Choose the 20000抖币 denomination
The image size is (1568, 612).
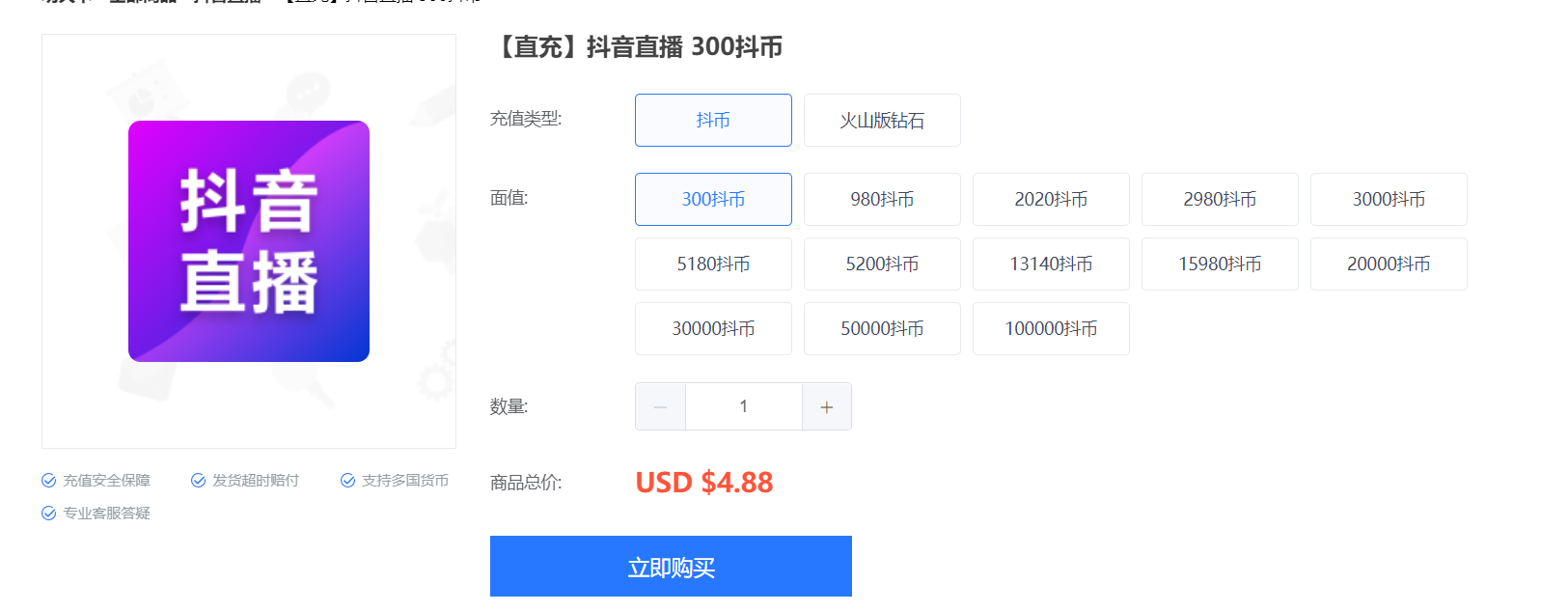1389,264
